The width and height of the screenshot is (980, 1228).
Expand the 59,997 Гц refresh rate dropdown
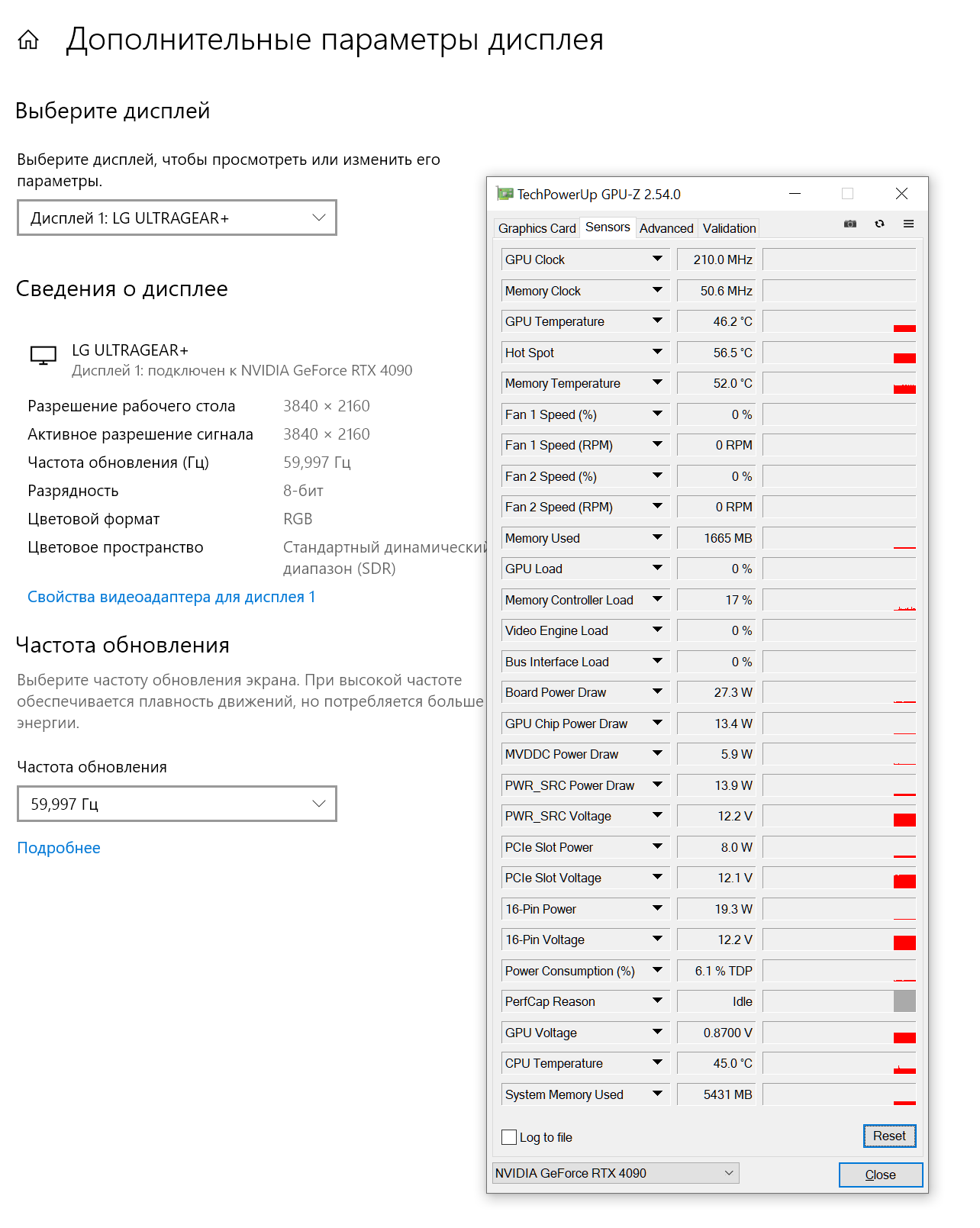(176, 804)
